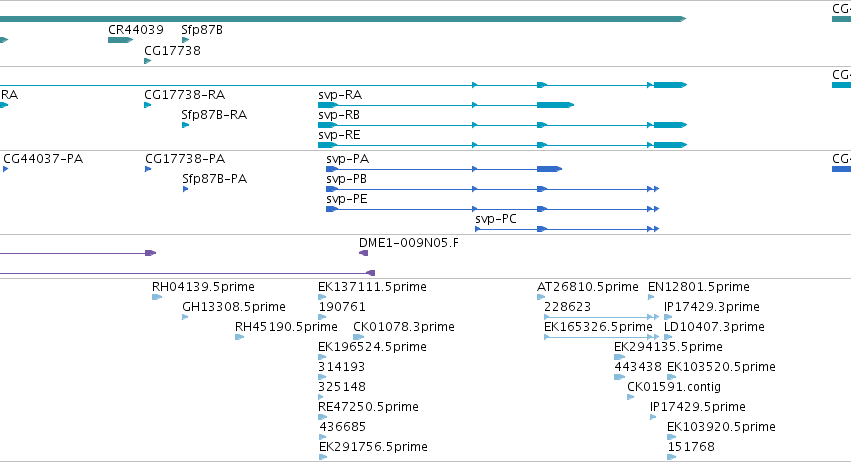Click the CK01078.3prime EST arrow
The image size is (851, 462).
(359, 337)
